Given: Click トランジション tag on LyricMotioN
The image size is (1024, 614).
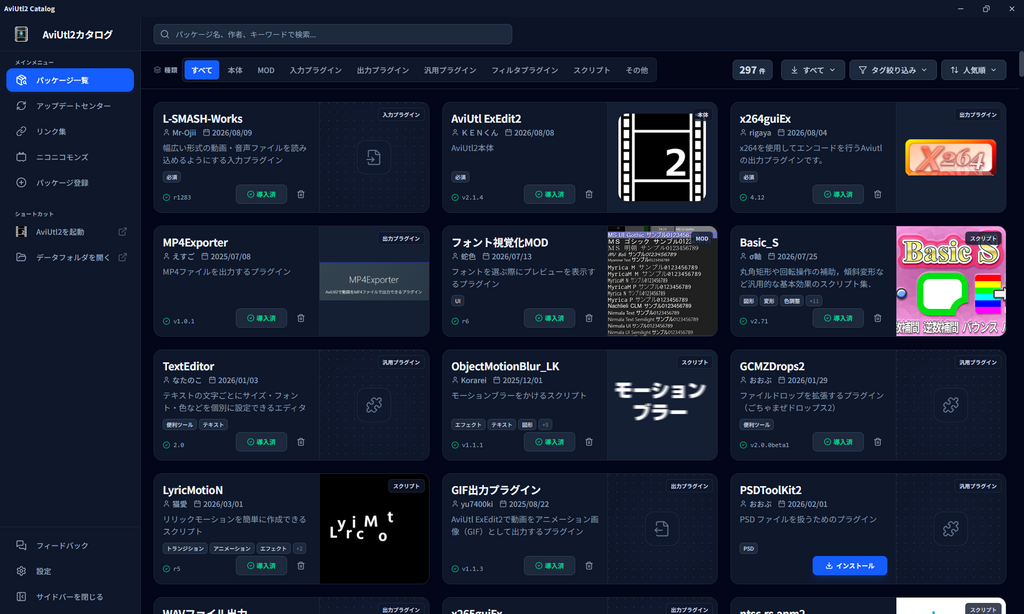Looking at the screenshot, I should click(x=185, y=549).
